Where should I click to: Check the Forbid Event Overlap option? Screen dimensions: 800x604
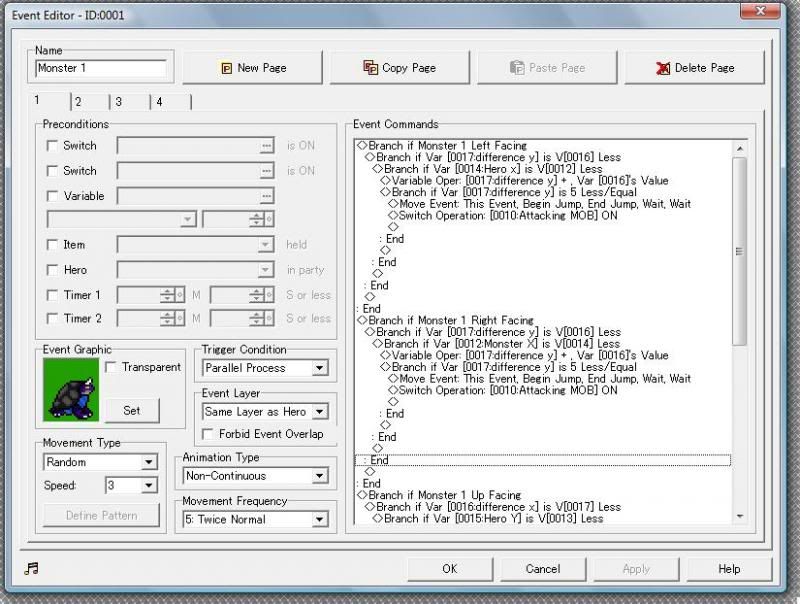[x=209, y=434]
